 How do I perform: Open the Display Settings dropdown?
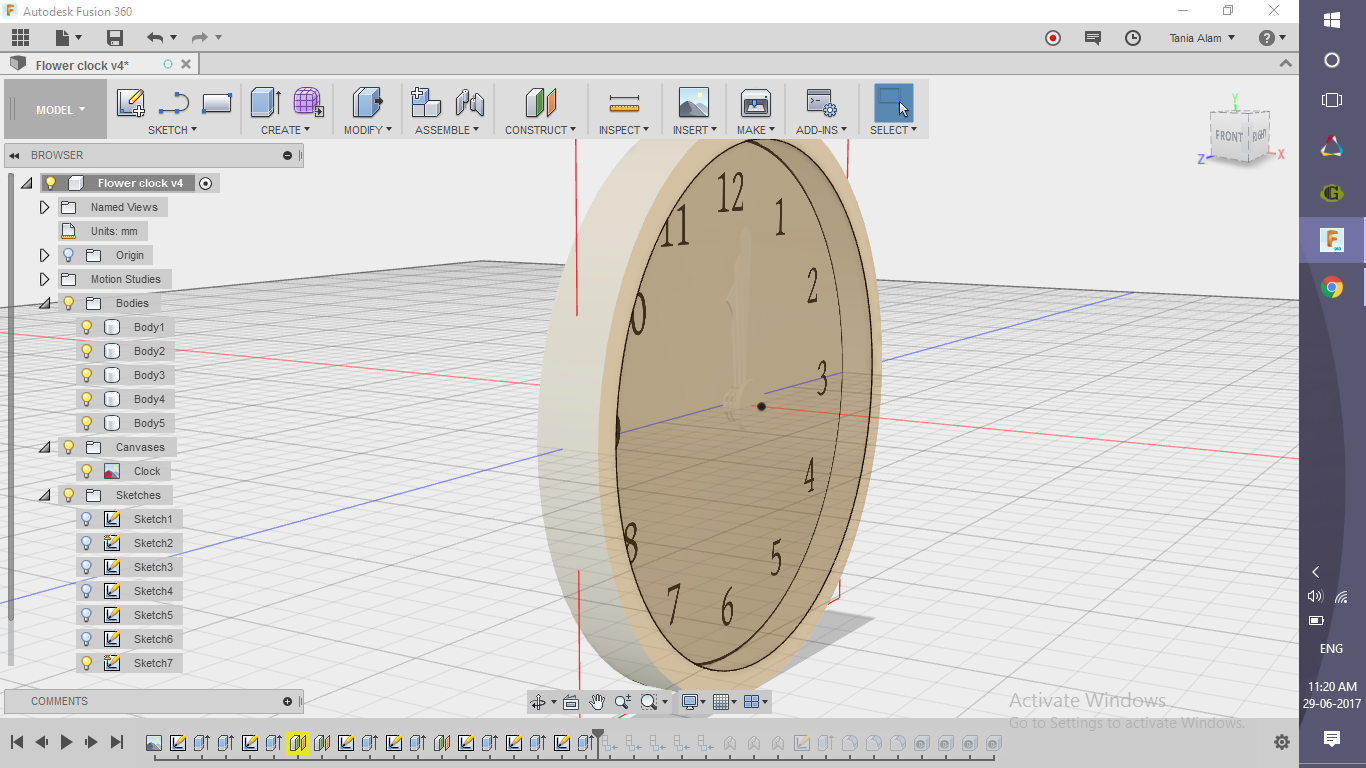click(693, 702)
